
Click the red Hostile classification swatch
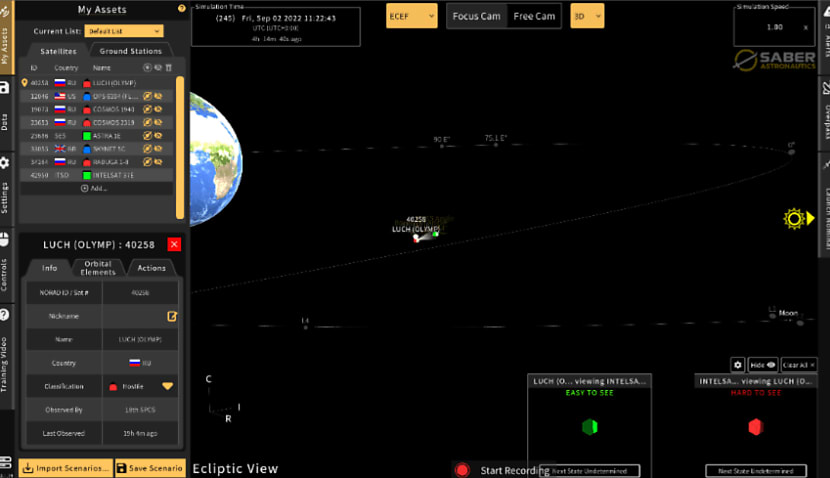click(x=113, y=387)
